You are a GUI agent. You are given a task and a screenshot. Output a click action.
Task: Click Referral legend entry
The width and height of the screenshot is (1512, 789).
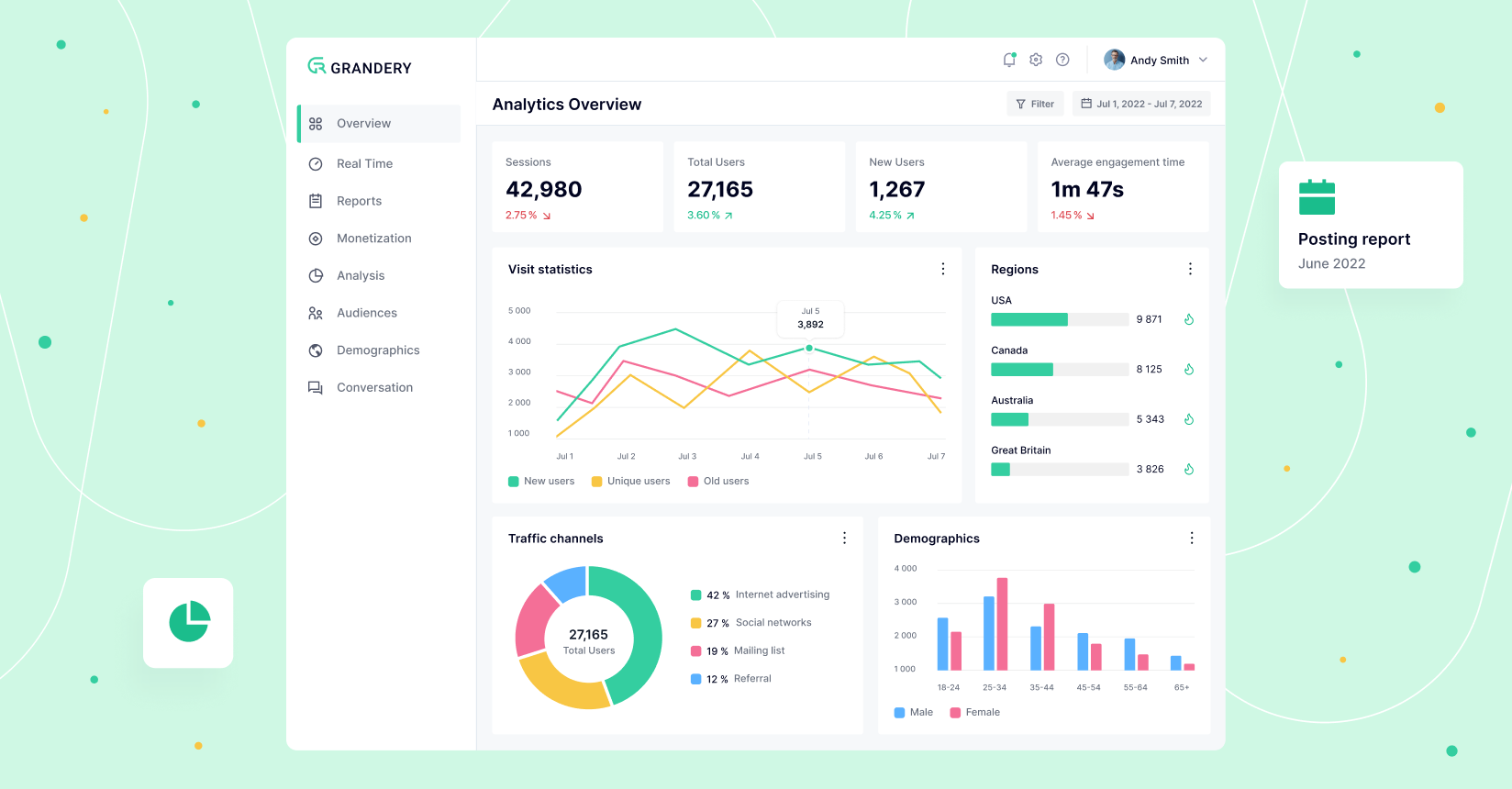tap(731, 679)
